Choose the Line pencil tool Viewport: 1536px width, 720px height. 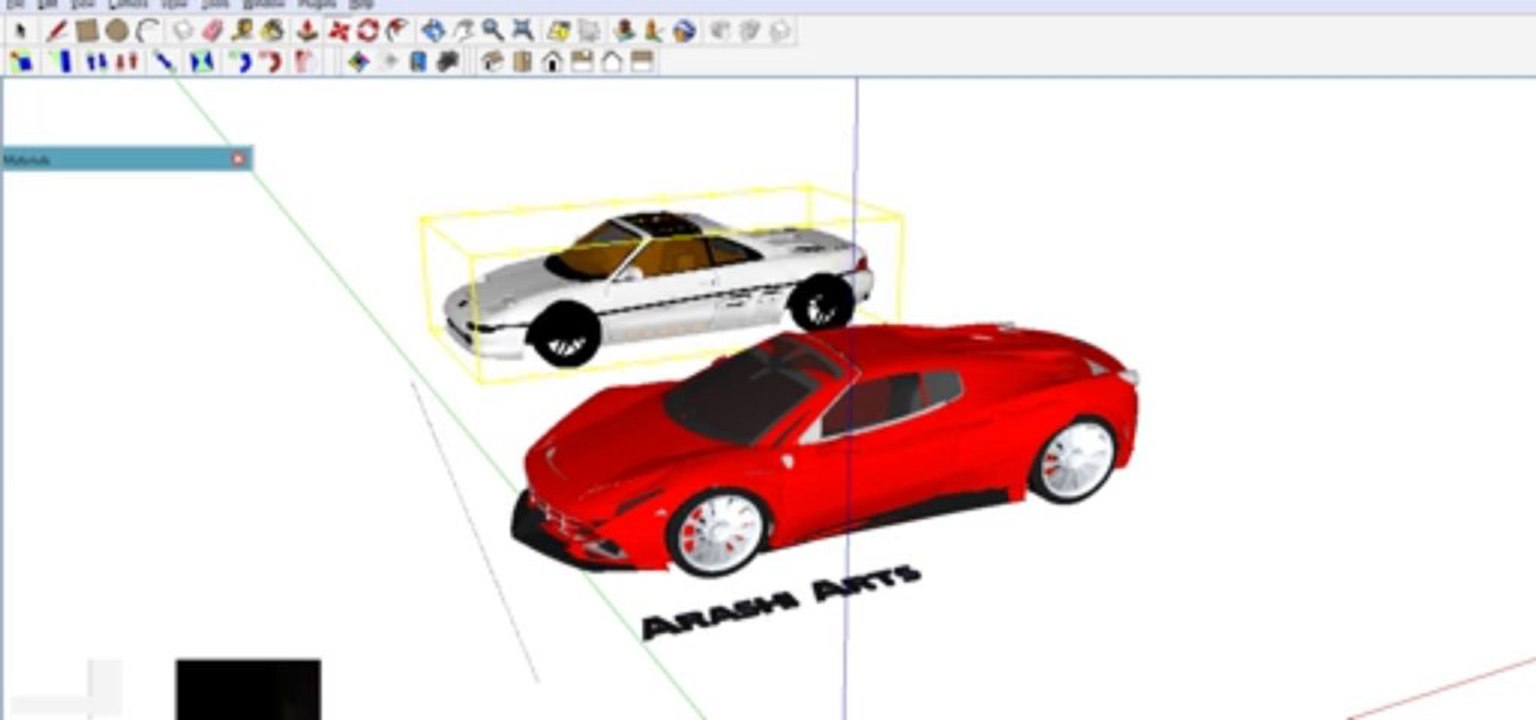coord(57,31)
